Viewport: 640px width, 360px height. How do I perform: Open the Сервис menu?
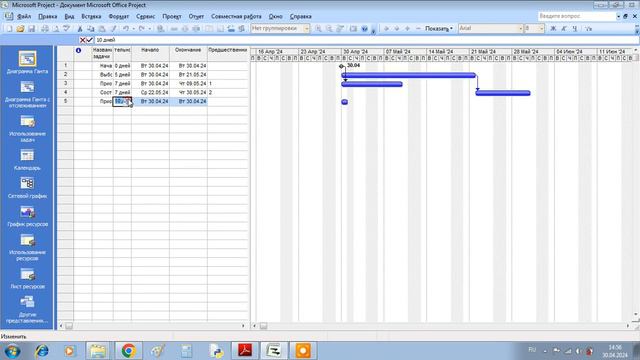coord(145,16)
